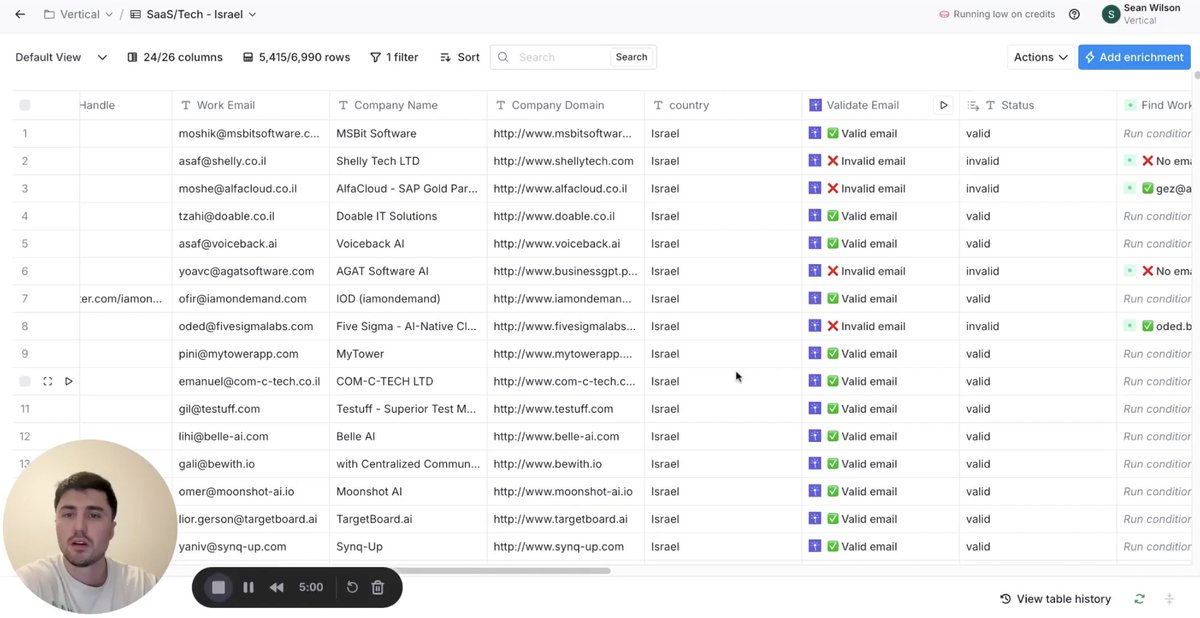
Task: Click the Company Domain column type icon
Action: pyautogui.click(x=500, y=105)
